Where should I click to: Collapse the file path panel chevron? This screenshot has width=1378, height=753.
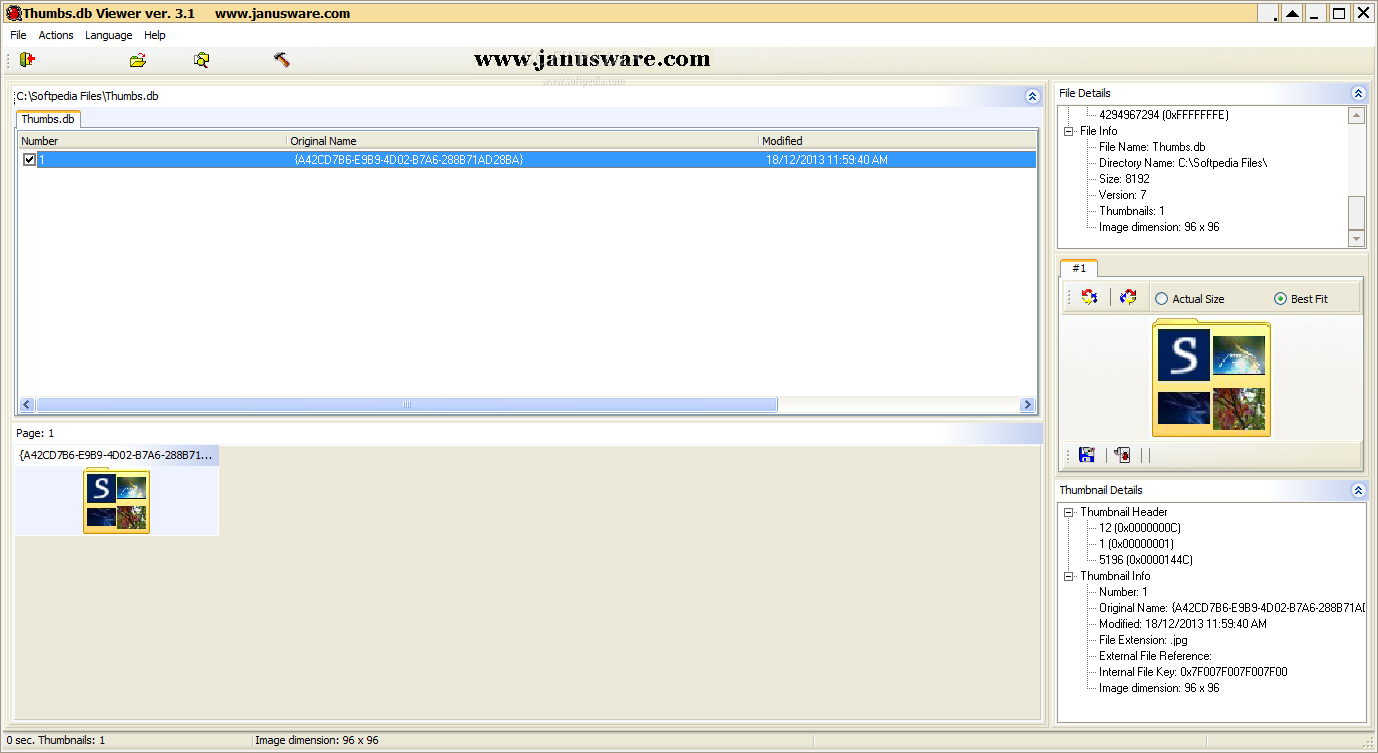pos(1032,97)
